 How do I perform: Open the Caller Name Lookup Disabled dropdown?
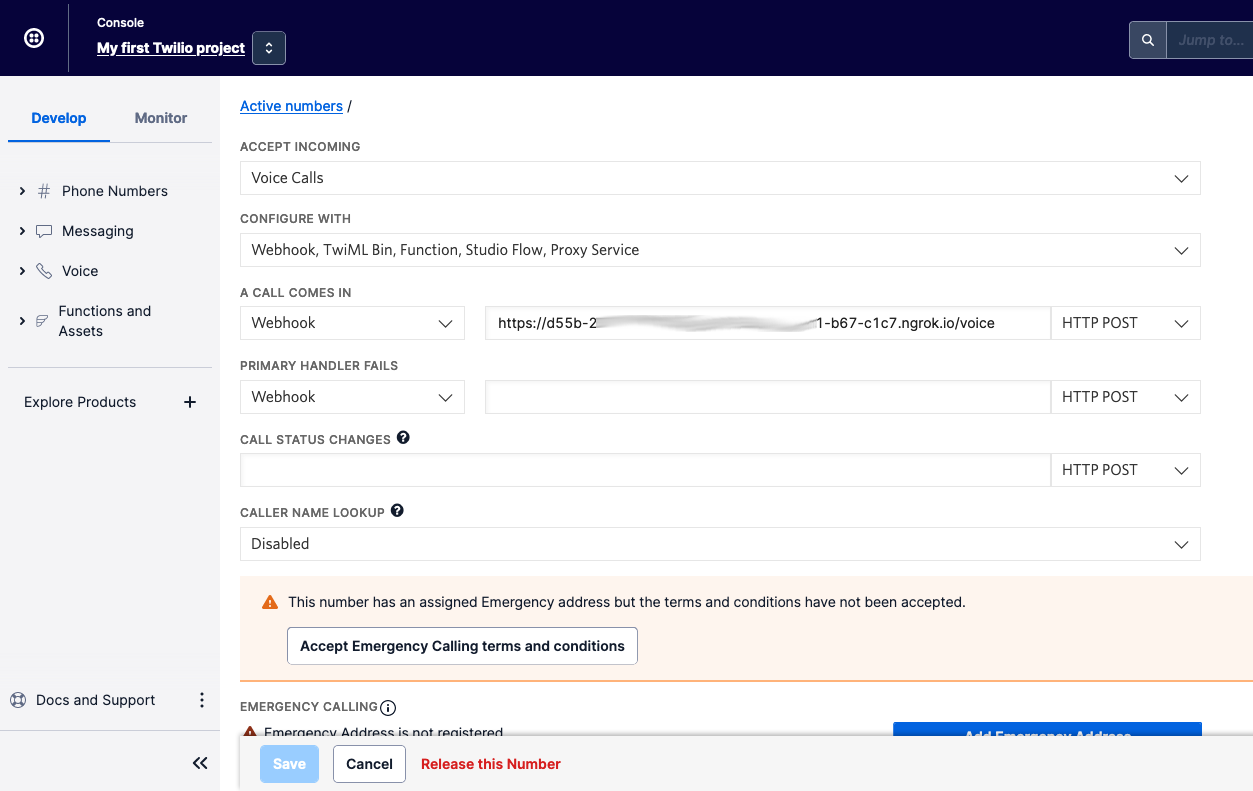click(720, 544)
